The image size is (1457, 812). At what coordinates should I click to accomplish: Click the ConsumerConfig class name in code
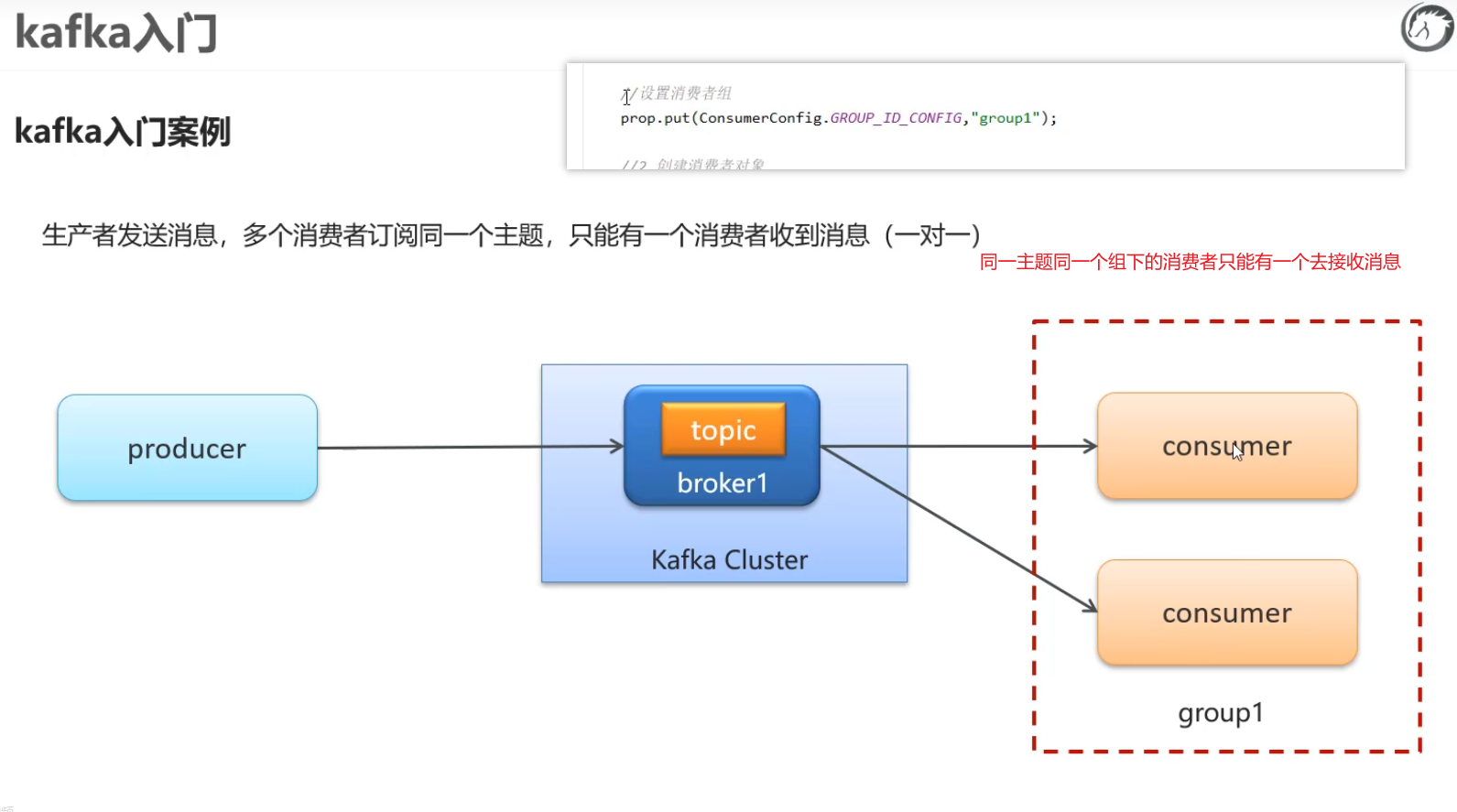tap(760, 118)
